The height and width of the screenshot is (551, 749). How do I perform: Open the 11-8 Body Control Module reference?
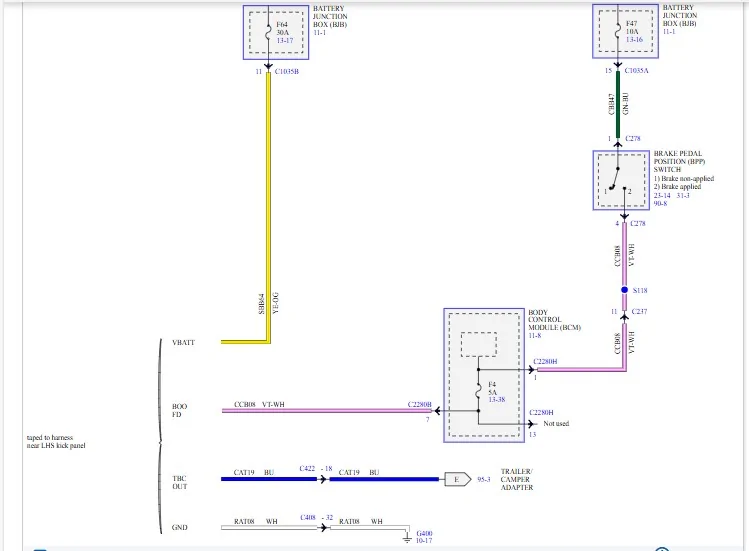coord(535,336)
